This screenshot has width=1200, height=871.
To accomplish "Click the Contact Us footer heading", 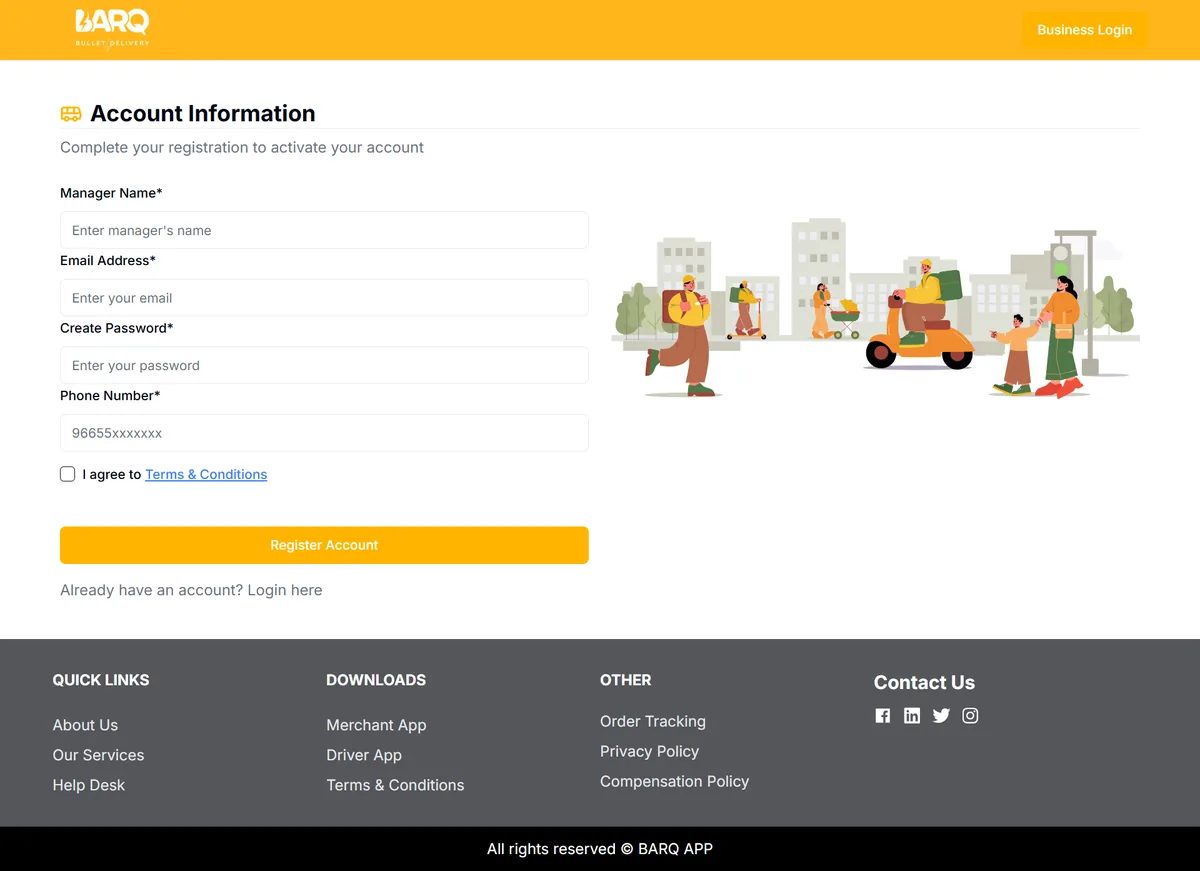I will (924, 683).
